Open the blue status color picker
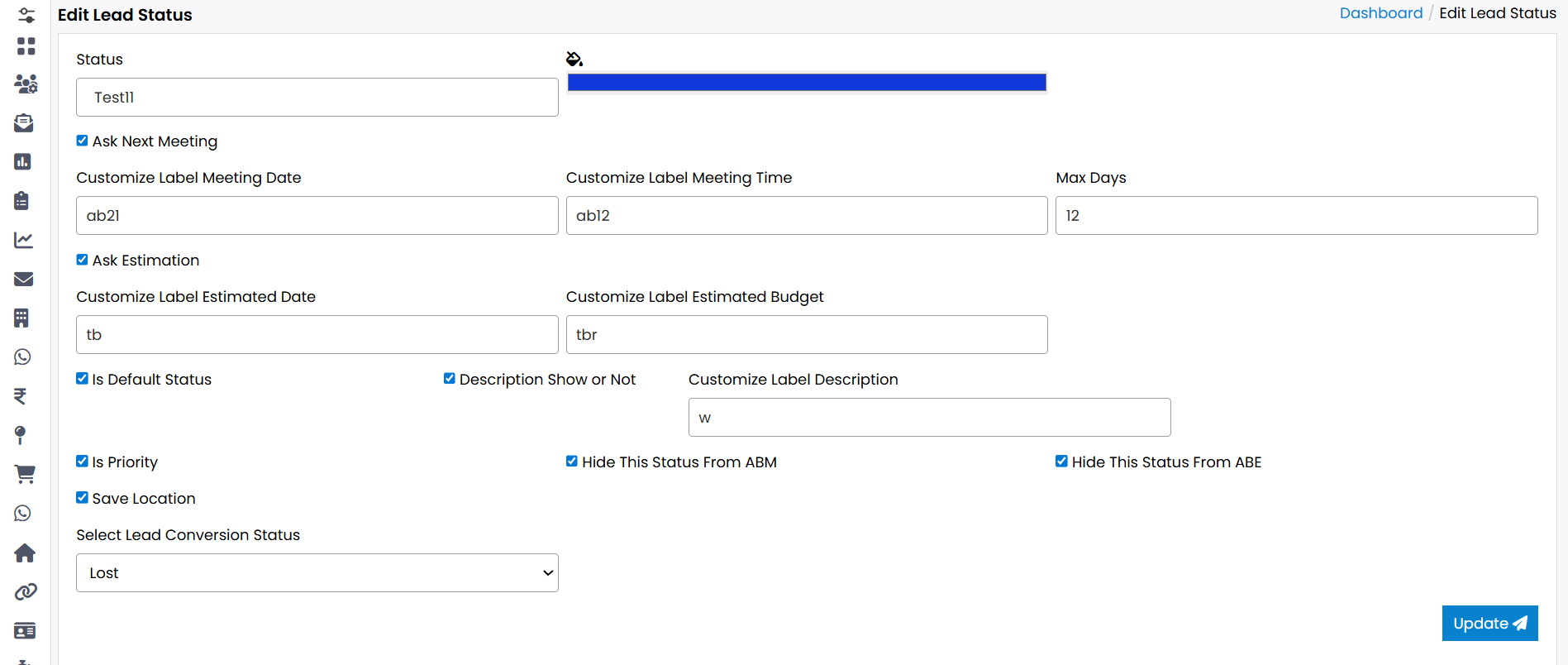The height and width of the screenshot is (665, 1568). 807,83
